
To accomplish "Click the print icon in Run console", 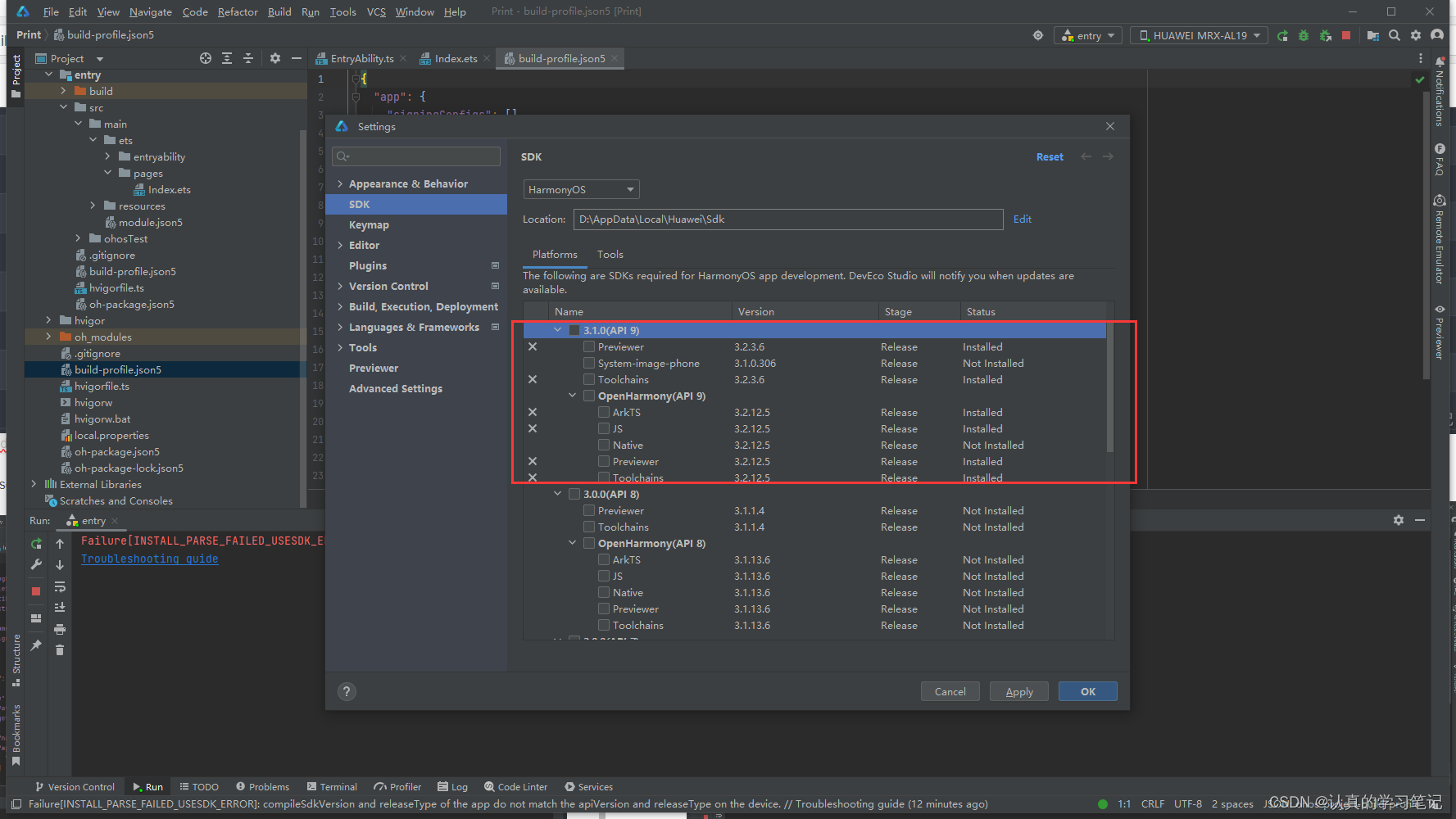I will click(x=60, y=629).
